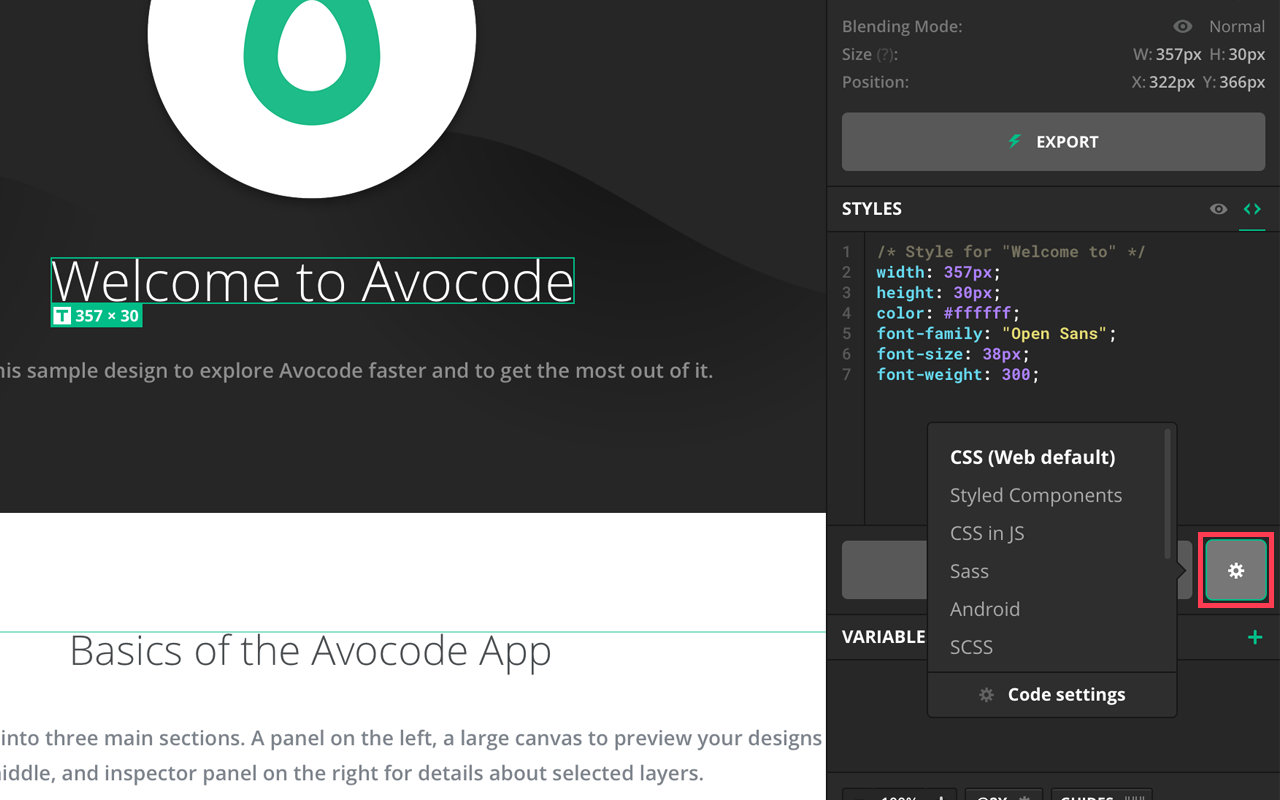Click the code format list scrollbar

1167,493
